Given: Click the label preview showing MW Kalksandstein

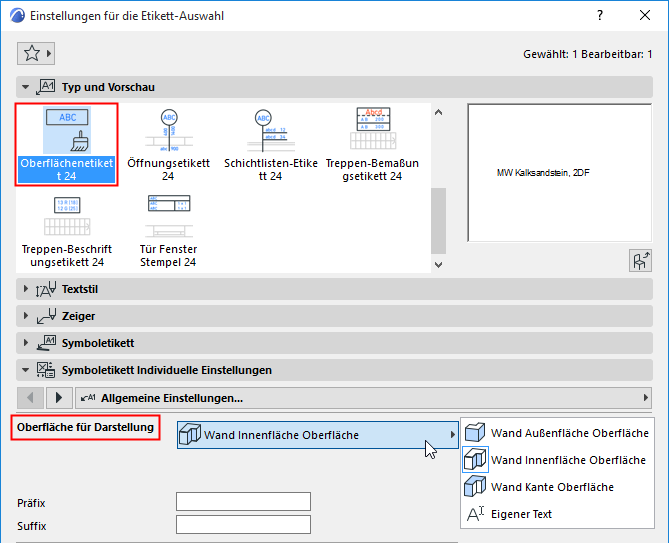Looking at the screenshot, I should [x=559, y=173].
